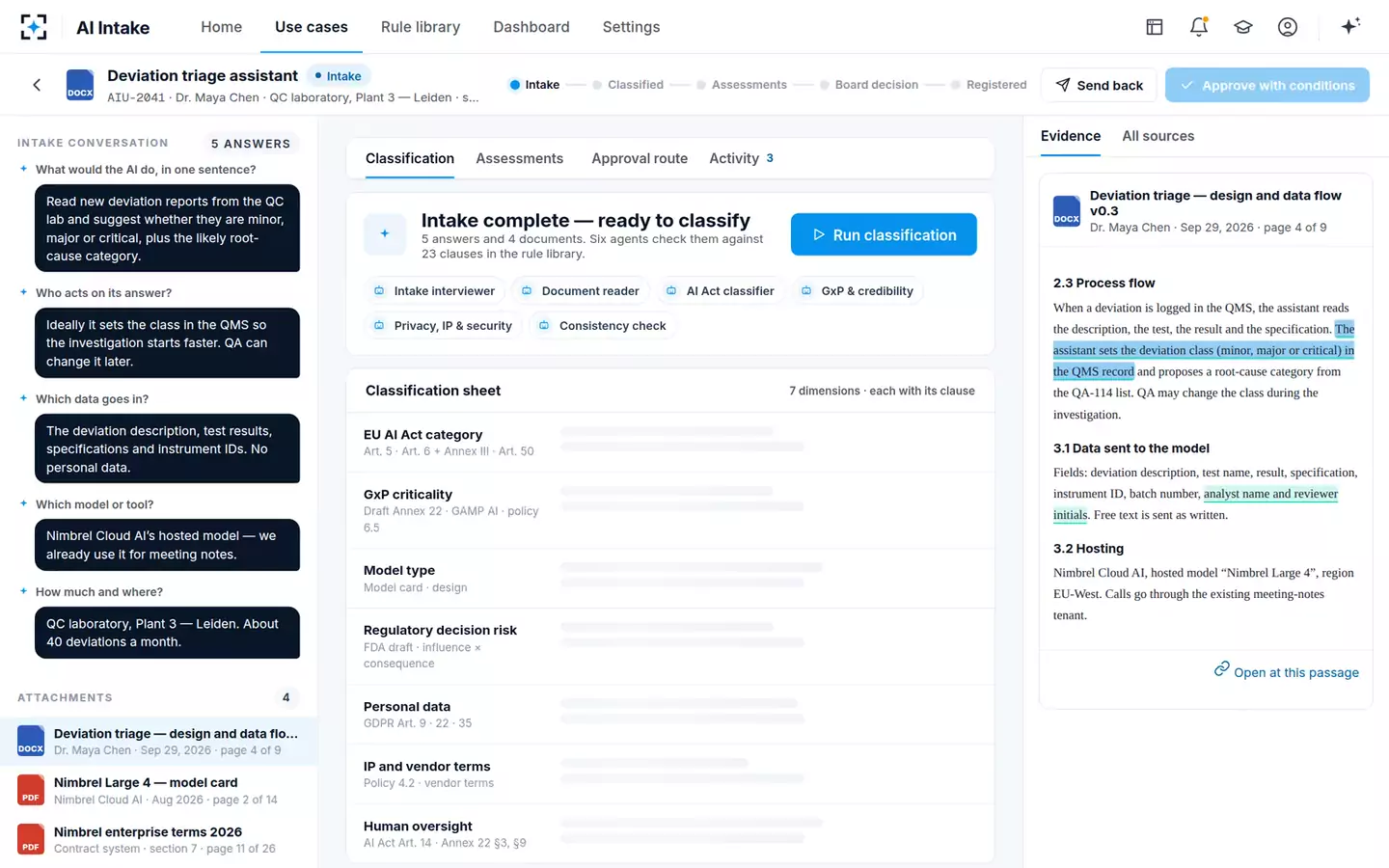1389x868 pixels.
Task: Select Use cases in top navigation
Action: 312,27
